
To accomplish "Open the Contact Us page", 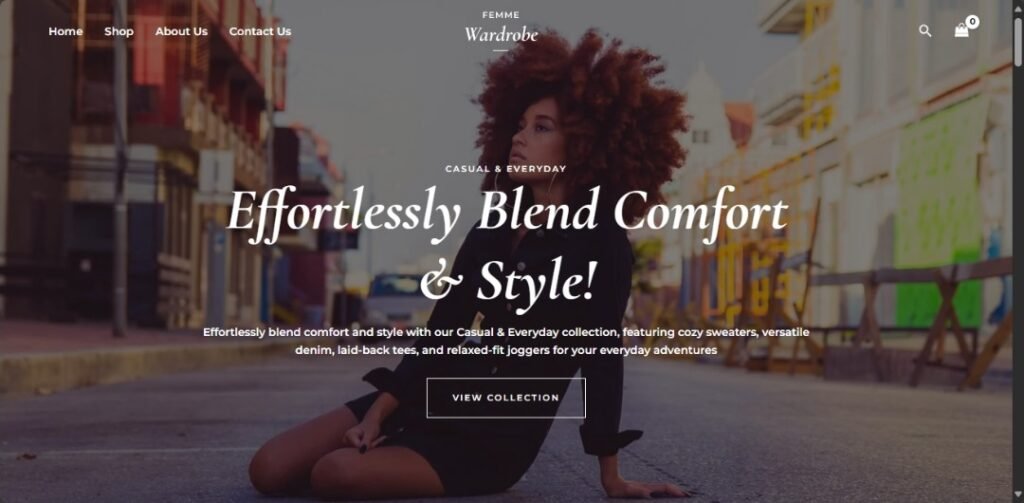I will pyautogui.click(x=260, y=31).
